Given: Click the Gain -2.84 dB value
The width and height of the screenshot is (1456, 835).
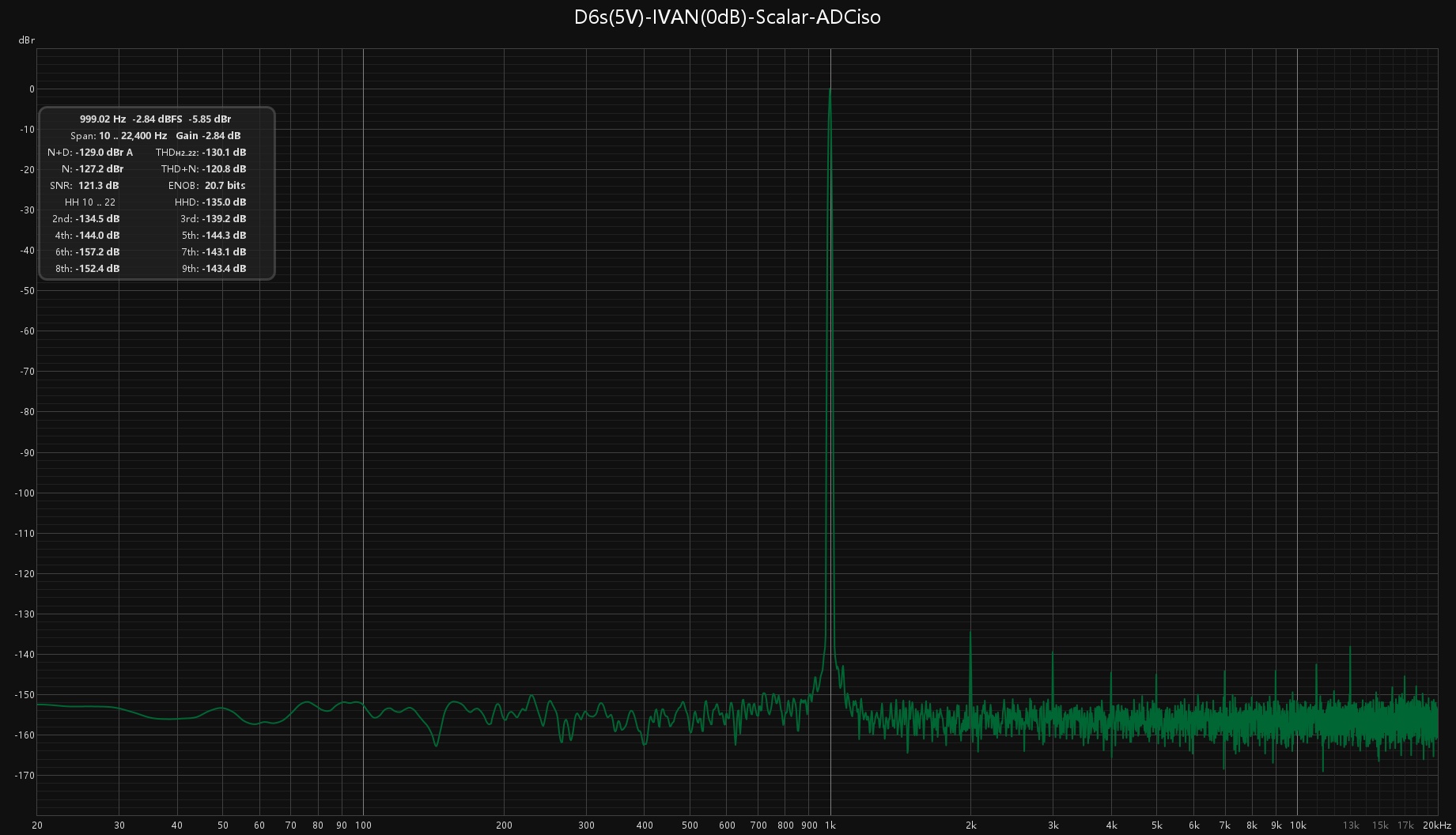Looking at the screenshot, I should point(221,135).
